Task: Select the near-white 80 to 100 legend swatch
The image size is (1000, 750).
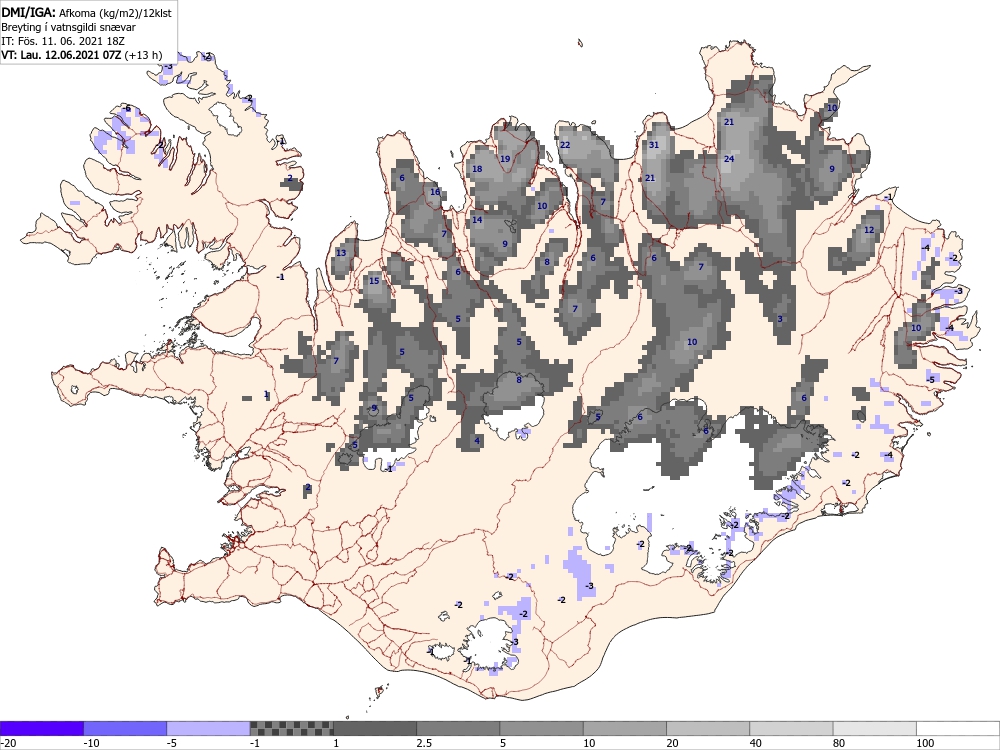Action: 875,728
